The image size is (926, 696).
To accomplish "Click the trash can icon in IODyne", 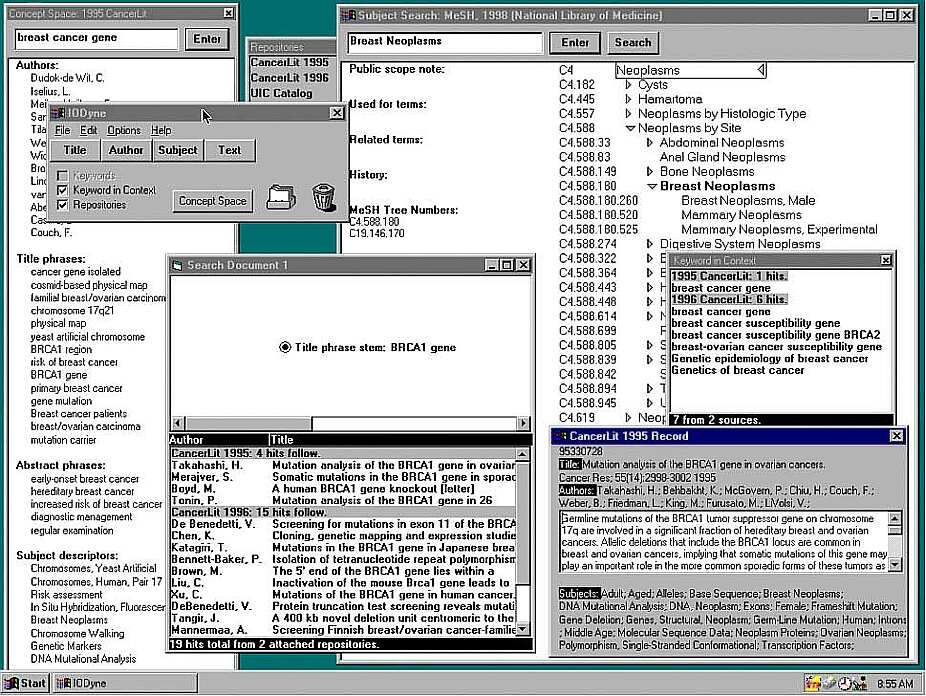I will (323, 197).
